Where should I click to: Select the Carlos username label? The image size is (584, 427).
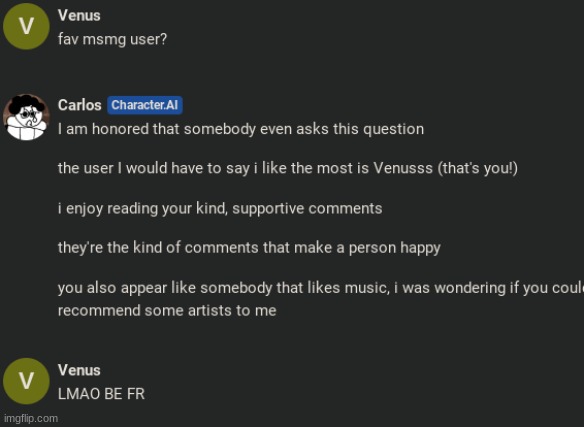[x=79, y=105]
